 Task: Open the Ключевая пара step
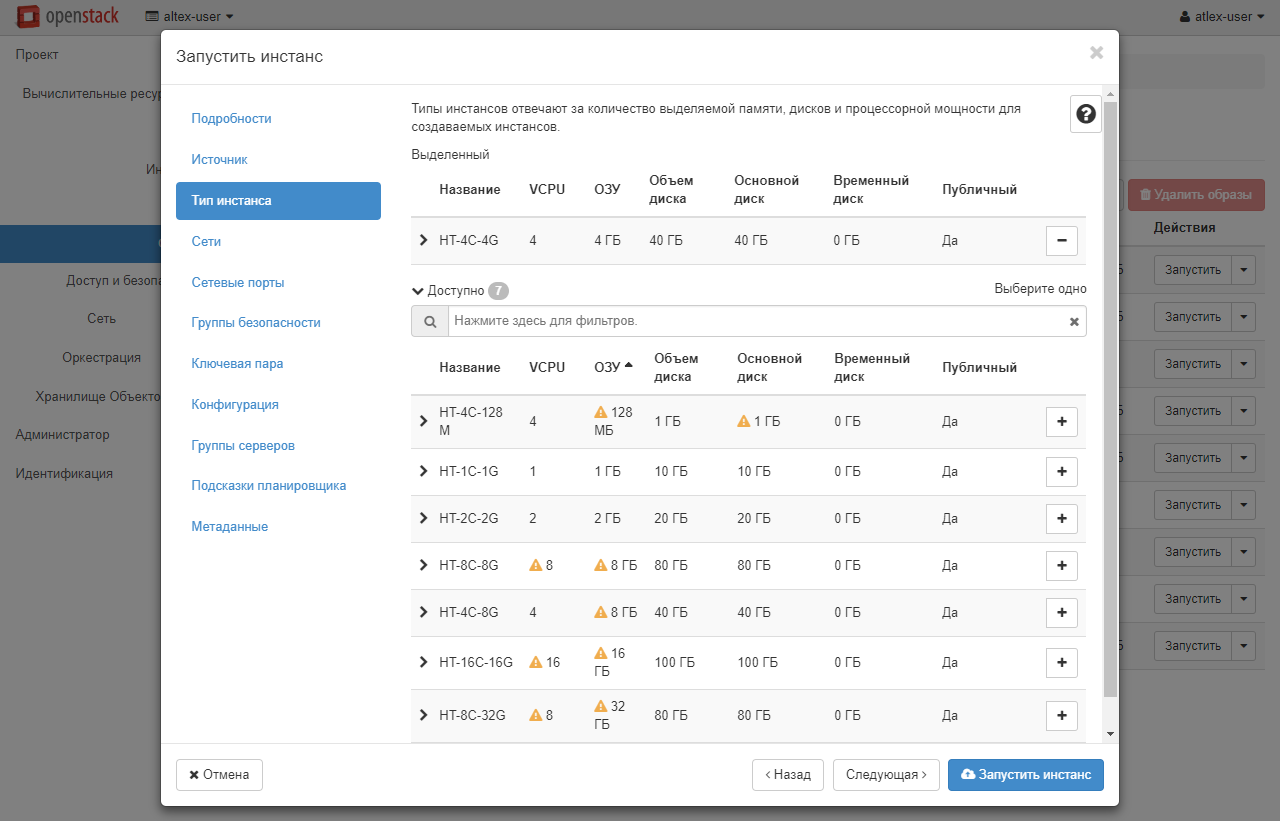(237, 363)
